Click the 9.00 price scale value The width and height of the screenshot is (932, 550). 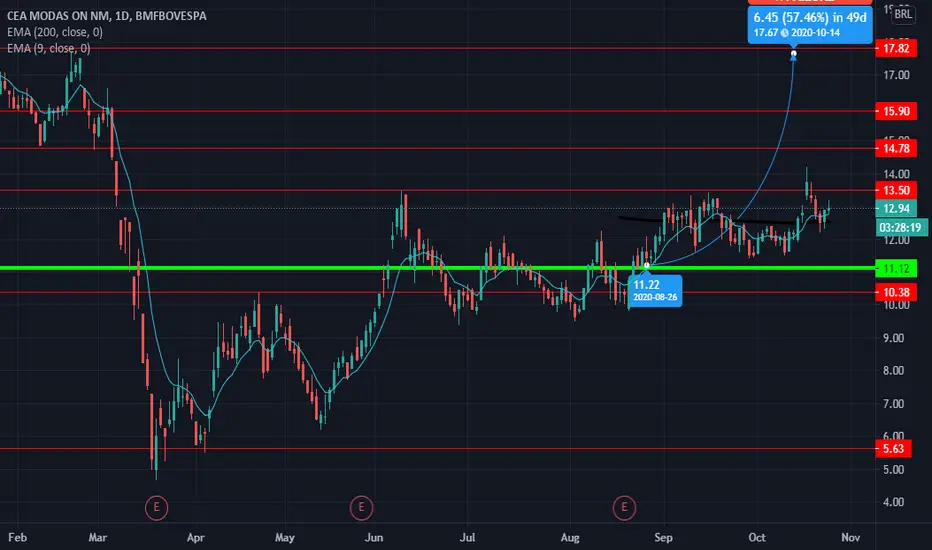coord(893,338)
